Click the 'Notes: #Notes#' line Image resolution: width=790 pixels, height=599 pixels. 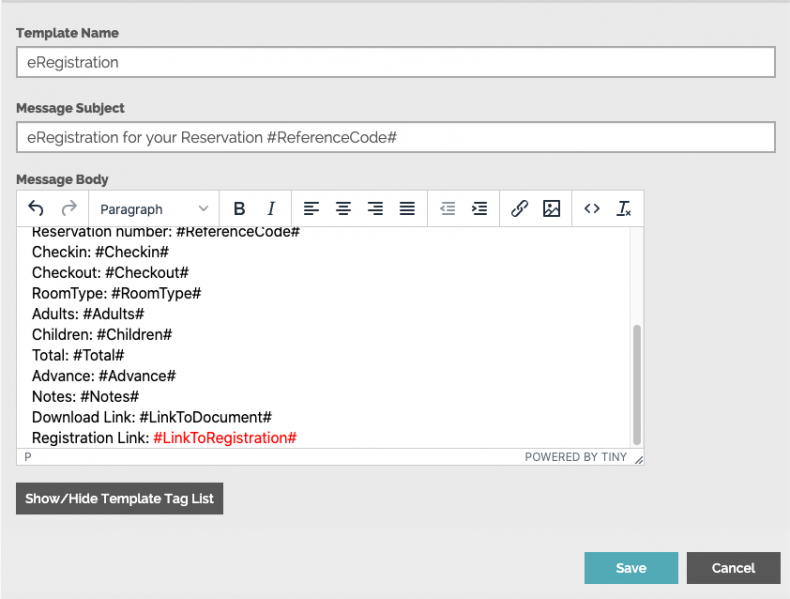click(85, 396)
